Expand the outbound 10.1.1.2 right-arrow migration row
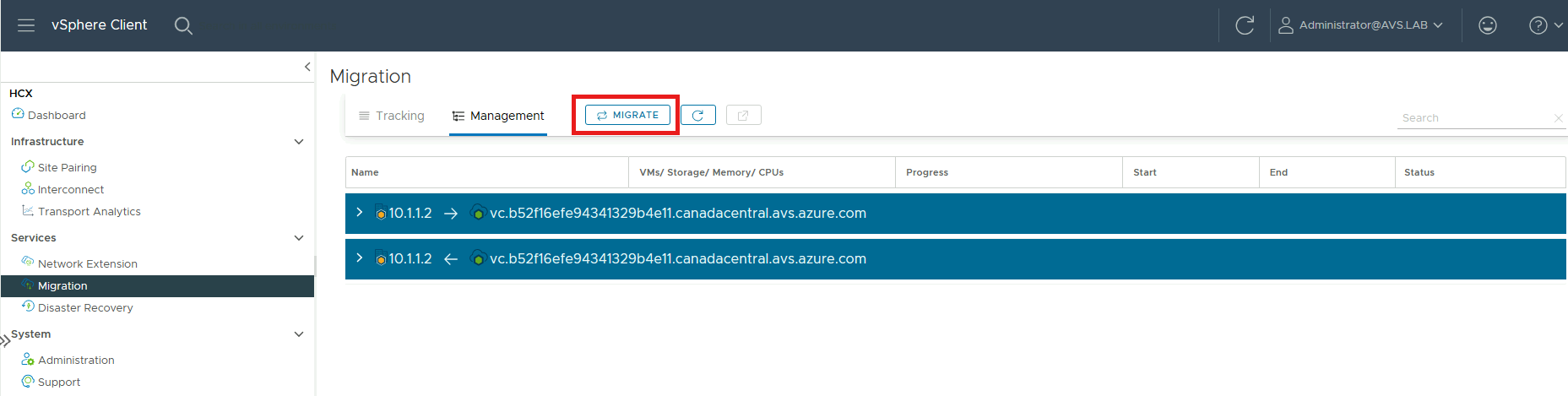The height and width of the screenshot is (396, 1568). tap(360, 213)
